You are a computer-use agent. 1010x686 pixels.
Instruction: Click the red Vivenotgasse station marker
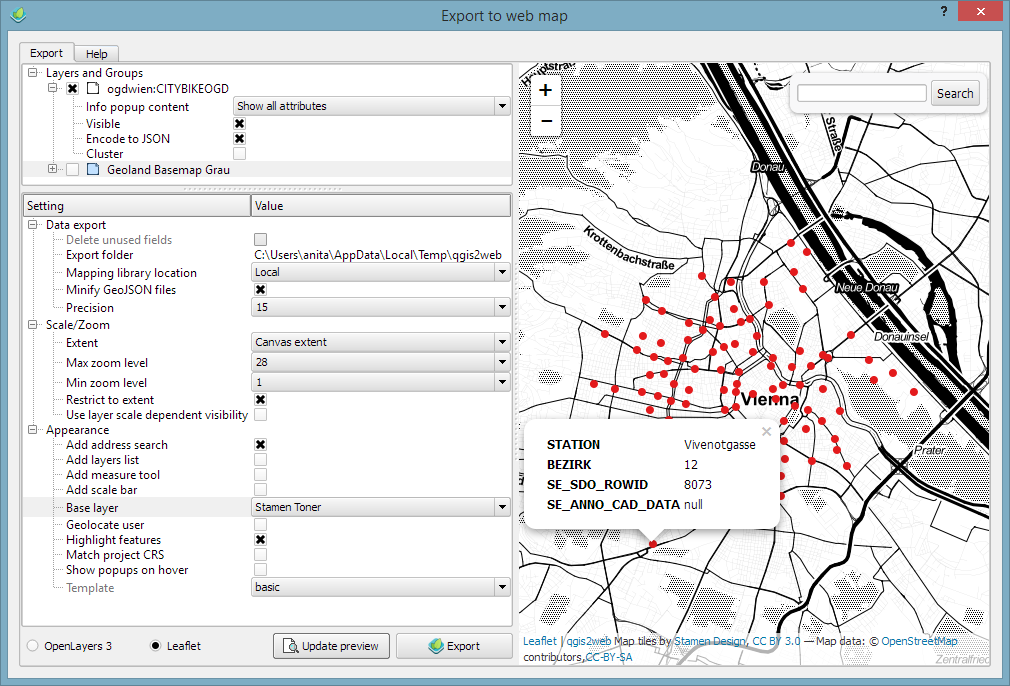652,545
